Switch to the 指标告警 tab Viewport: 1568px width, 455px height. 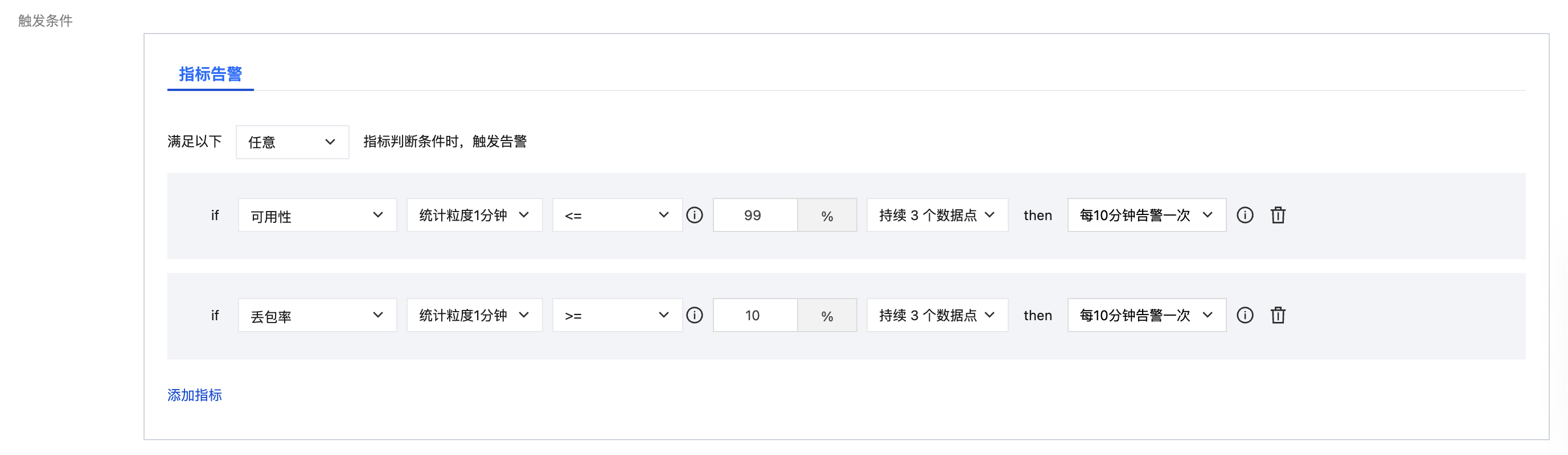(211, 74)
